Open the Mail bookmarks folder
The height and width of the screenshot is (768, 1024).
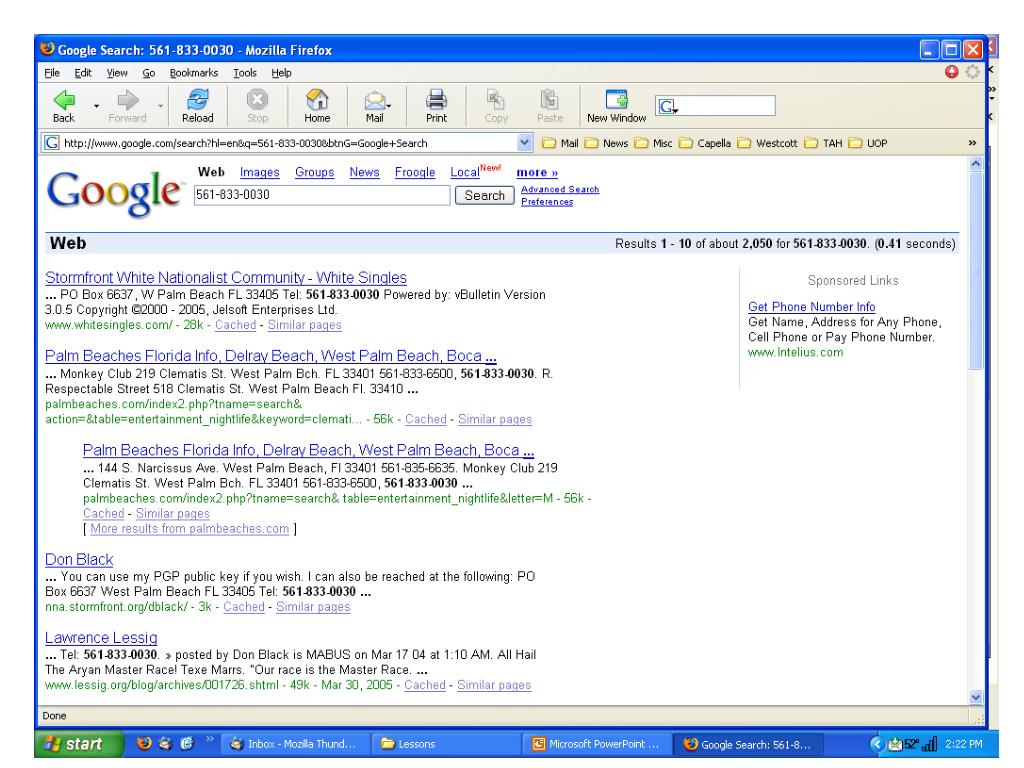pos(560,143)
